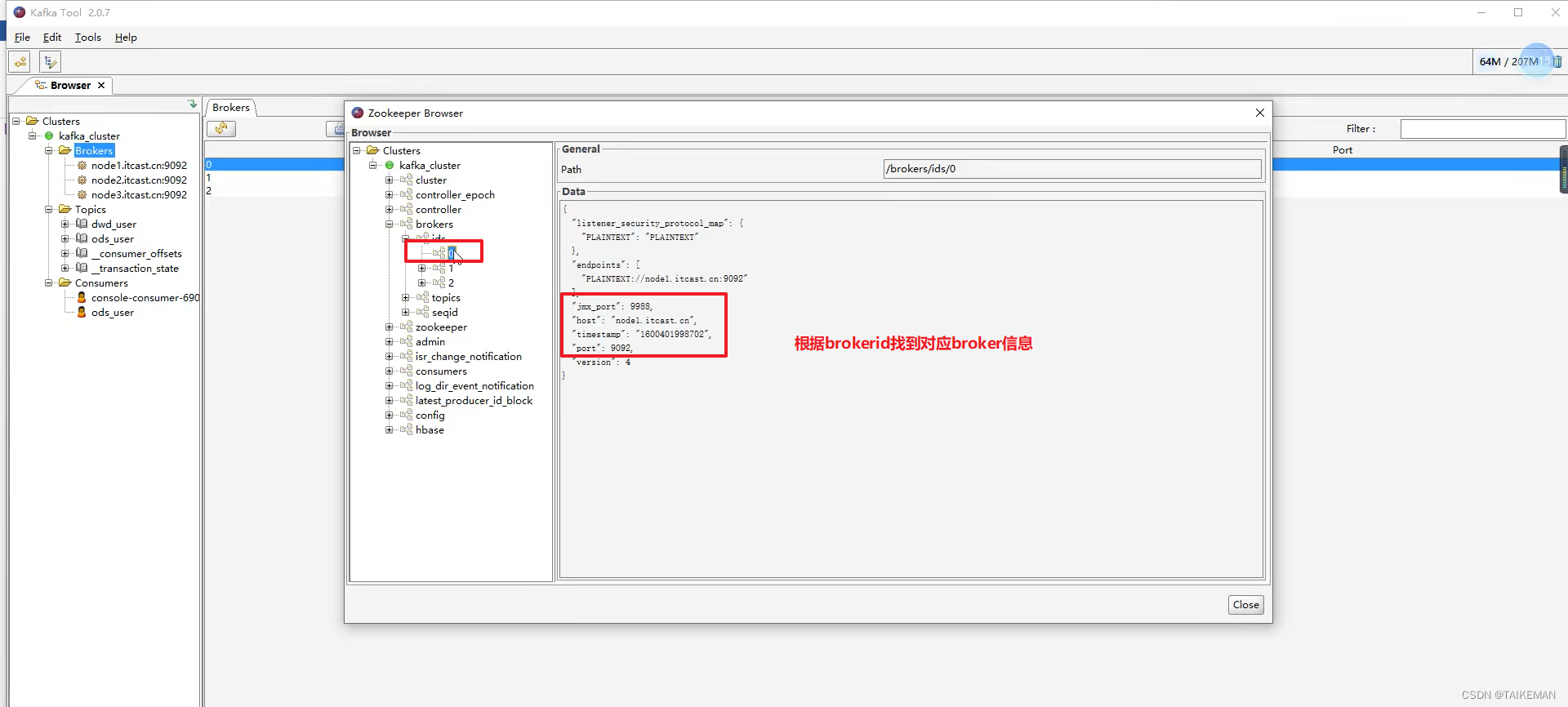Viewport: 1568px width, 707px height.
Task: Click green status dot of kafka_cluster in main tree
Action: click(x=49, y=136)
